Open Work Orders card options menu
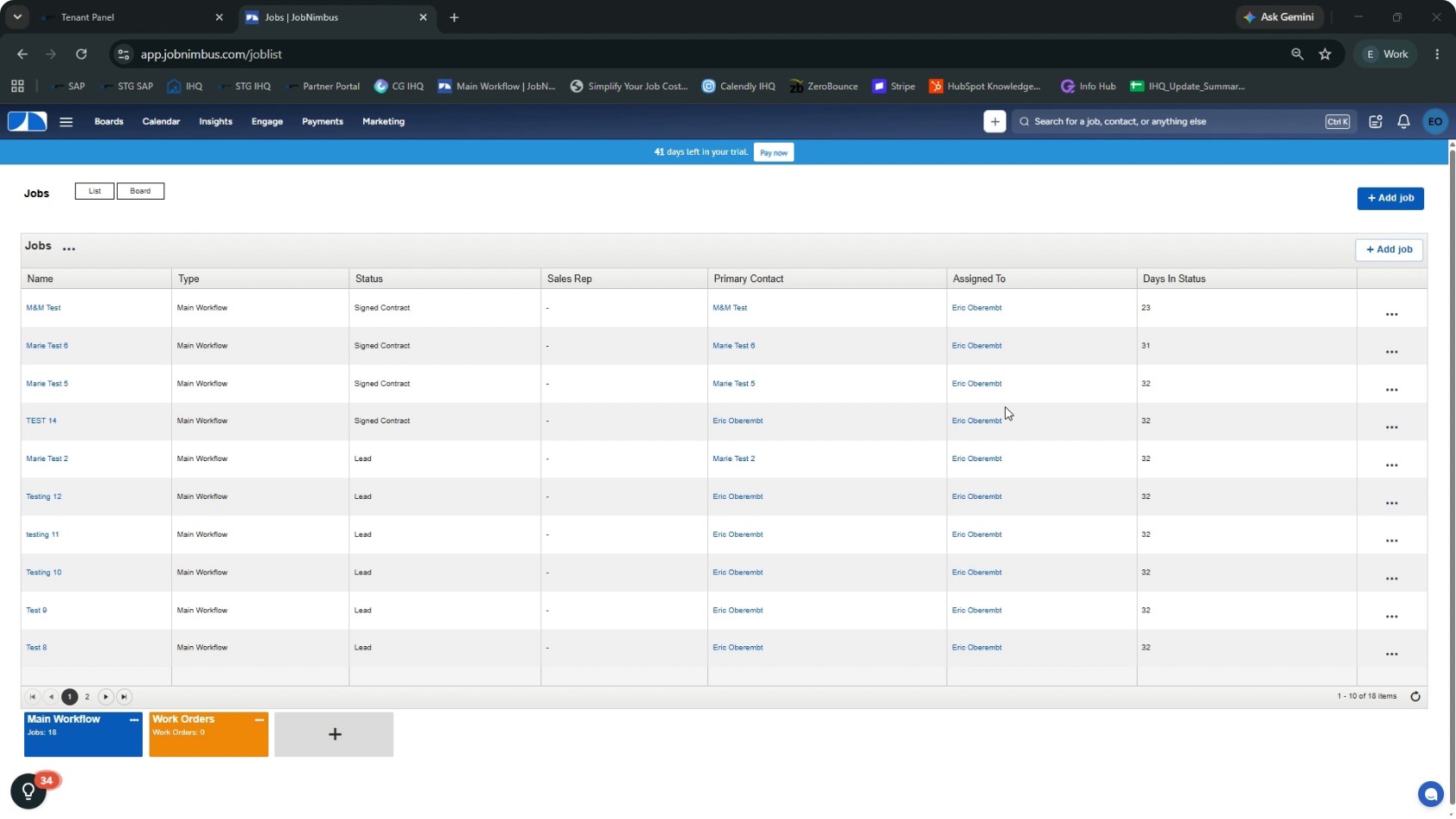The height and width of the screenshot is (819, 1456). [x=259, y=720]
